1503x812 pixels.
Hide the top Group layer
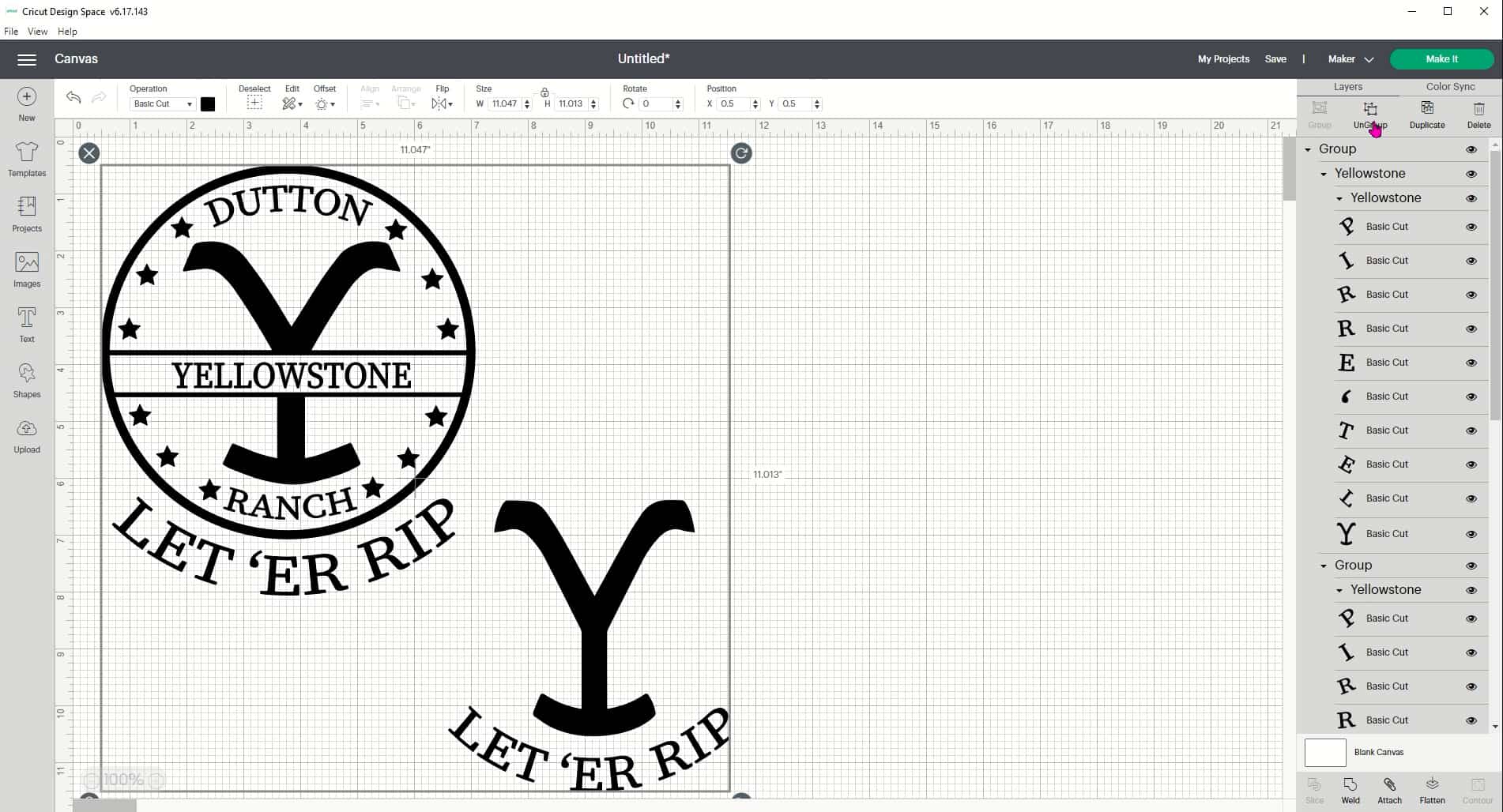[1471, 149]
